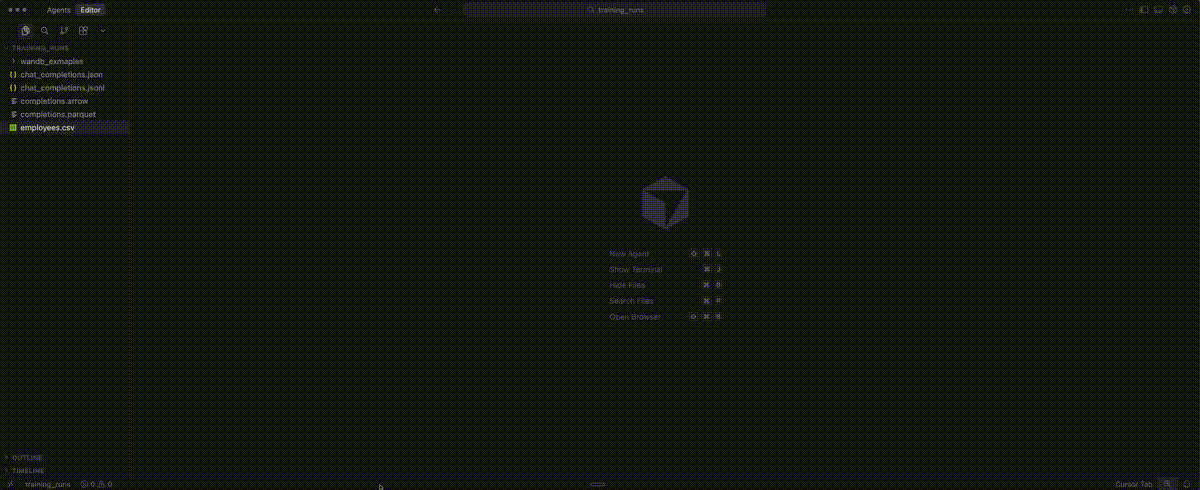This screenshot has height=490, width=1200.
Task: Click the Hide Files shortcut
Action: [666, 285]
